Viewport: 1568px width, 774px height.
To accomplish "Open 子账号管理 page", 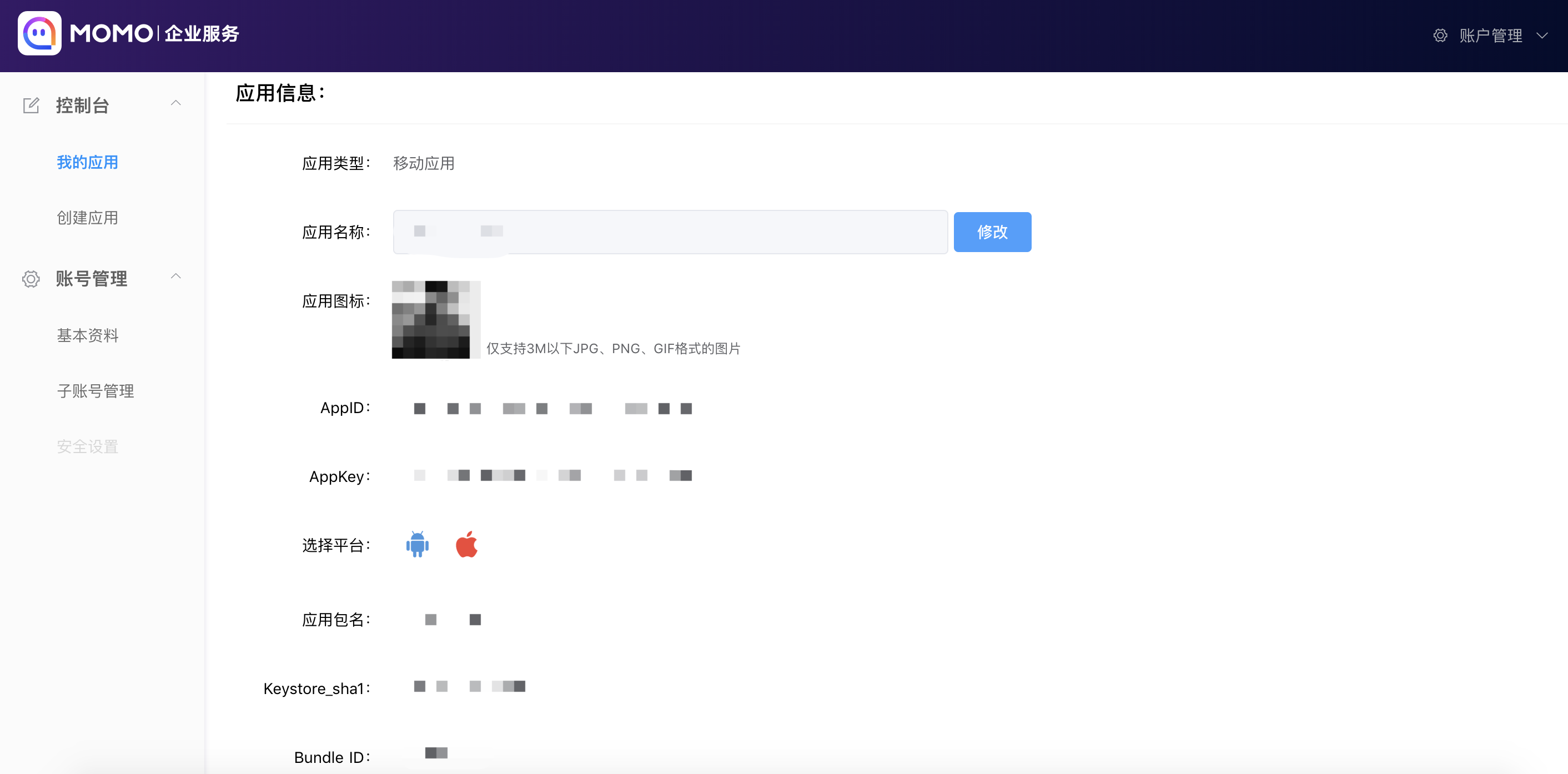I will tap(96, 391).
